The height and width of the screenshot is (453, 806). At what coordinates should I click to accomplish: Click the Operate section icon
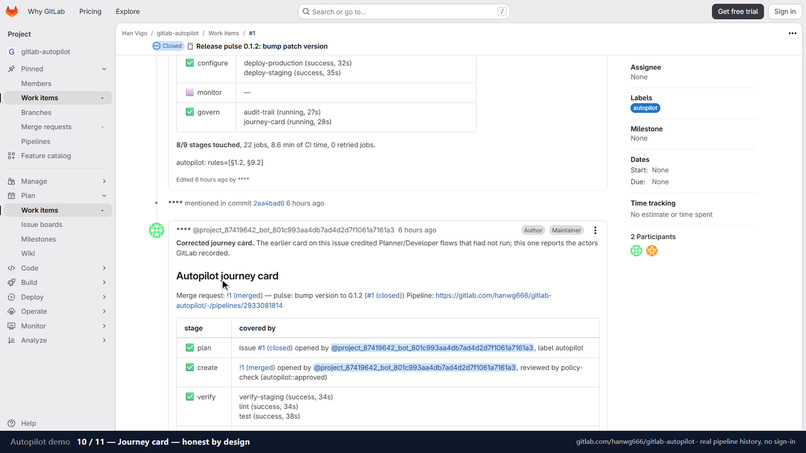(x=11, y=311)
